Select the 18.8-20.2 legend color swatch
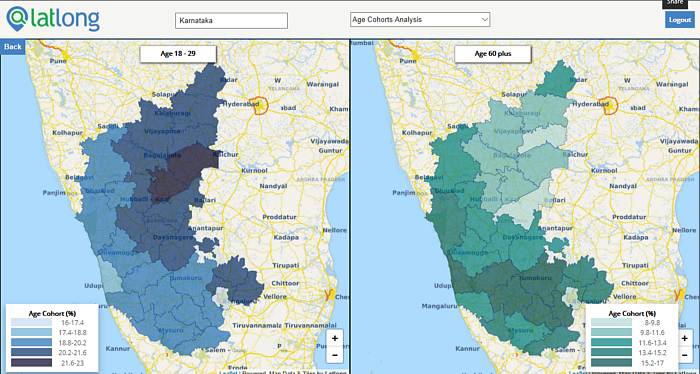This screenshot has width=700, height=374. tap(31, 342)
